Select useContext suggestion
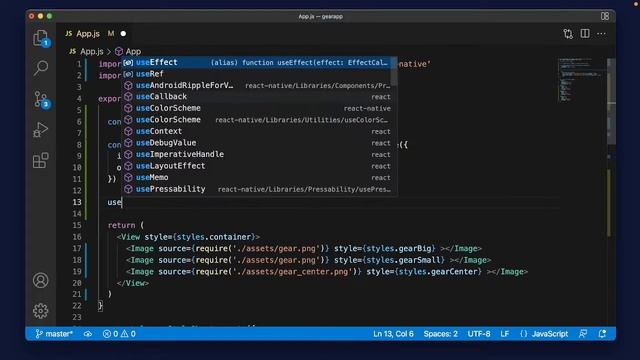This screenshot has height=360, width=640. pyautogui.click(x=257, y=131)
